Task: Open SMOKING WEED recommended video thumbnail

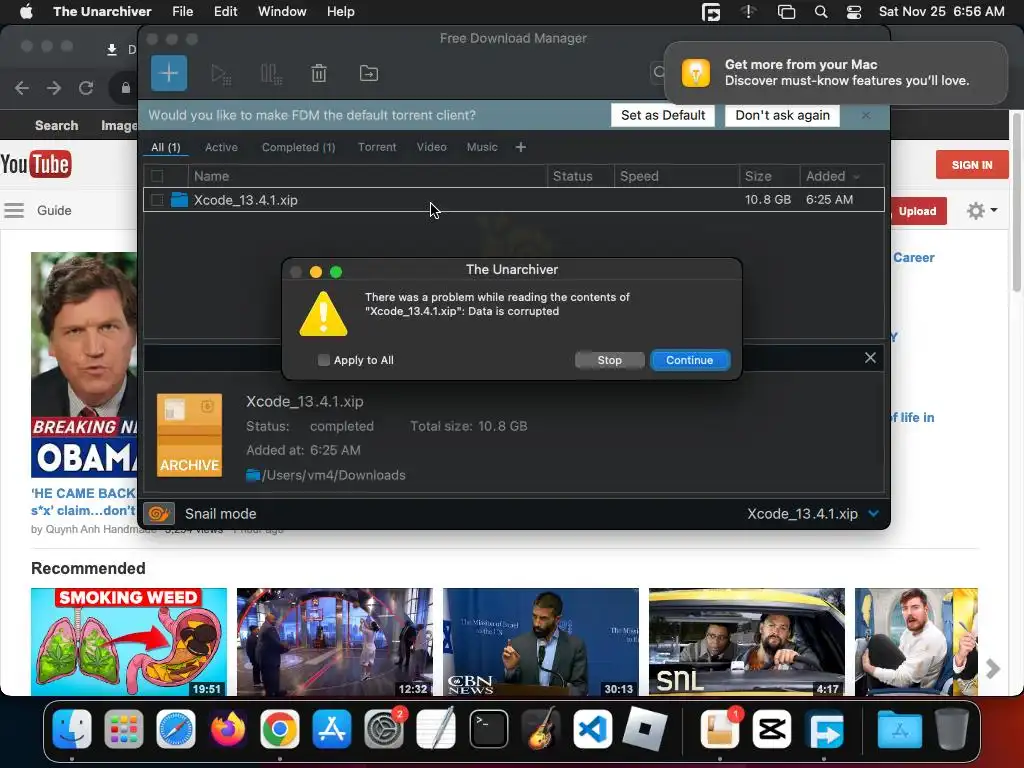Action: point(129,642)
